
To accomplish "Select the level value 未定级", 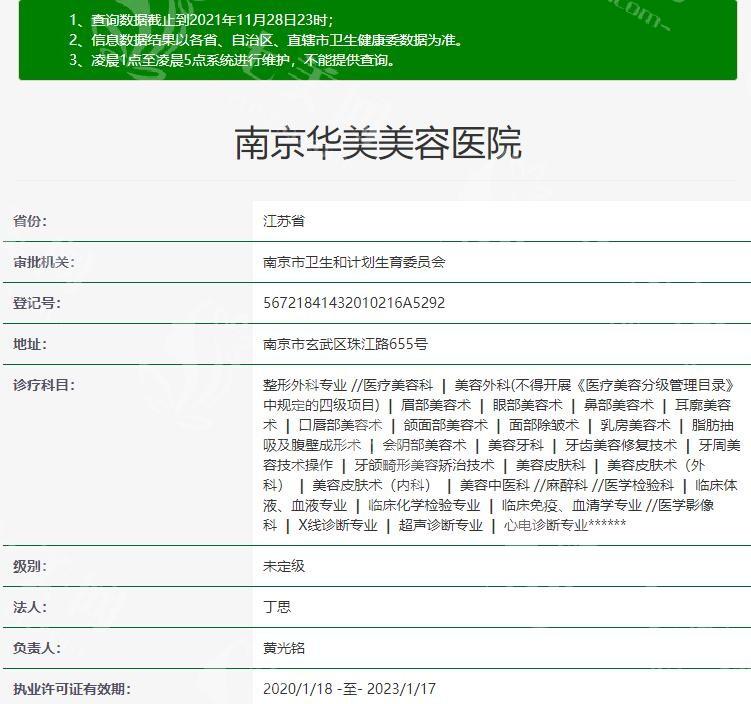I will [284, 566].
